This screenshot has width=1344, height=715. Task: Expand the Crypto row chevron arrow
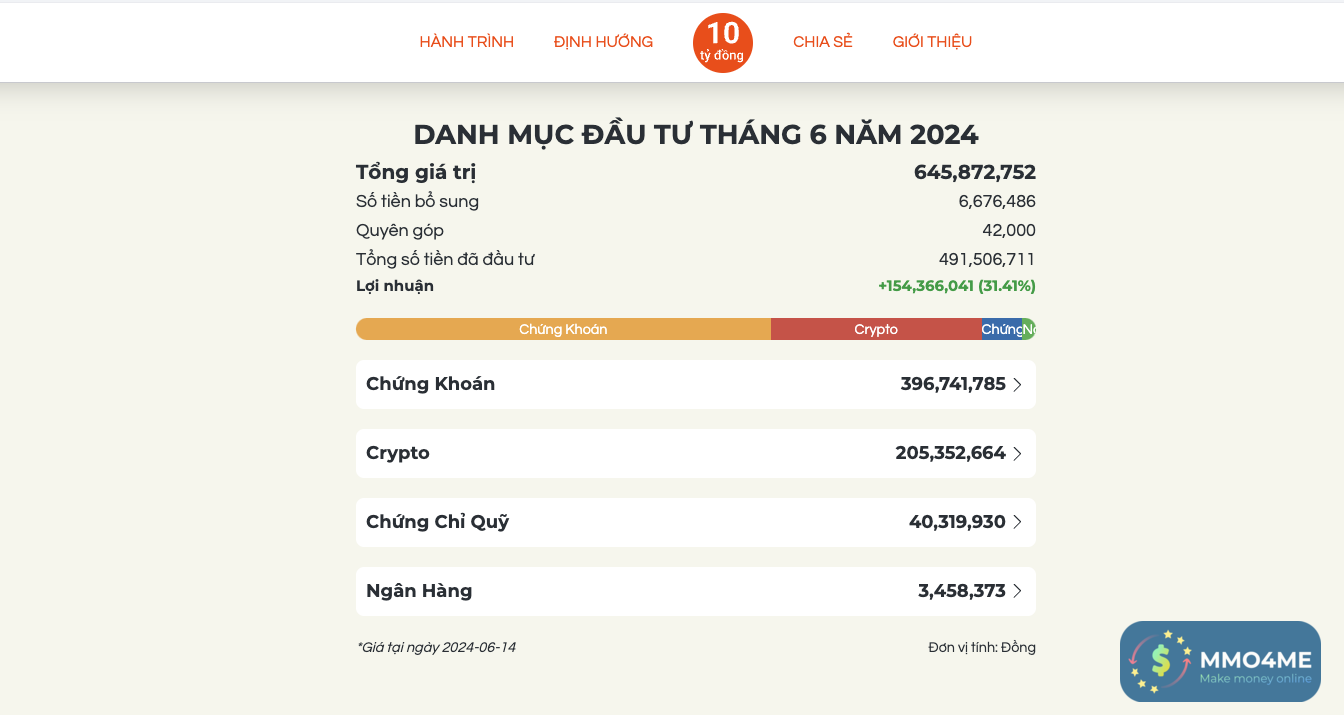1018,454
